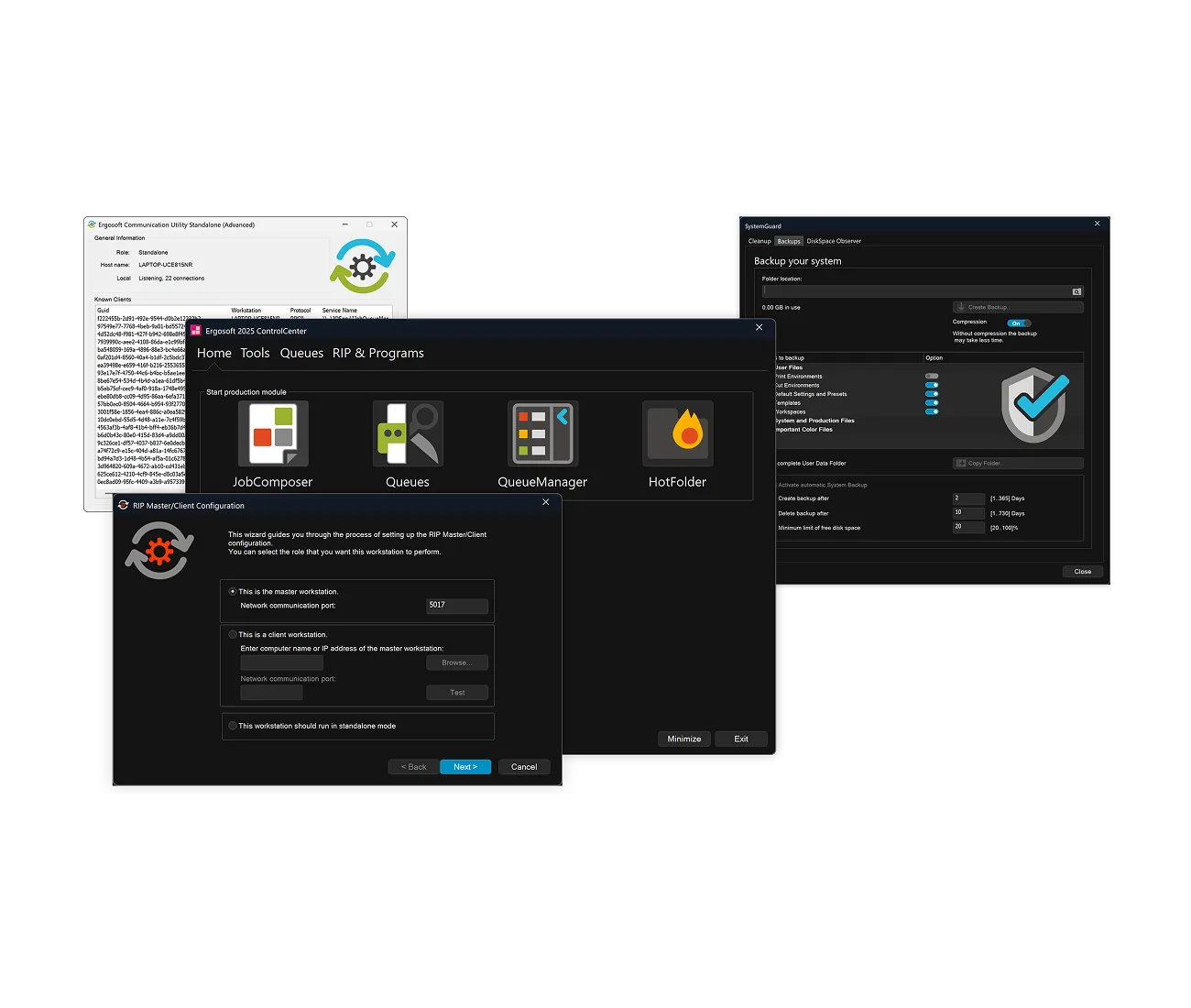Open the Home tab in ControlCenter
This screenshot has height=1008, width=1191.
tap(214, 353)
